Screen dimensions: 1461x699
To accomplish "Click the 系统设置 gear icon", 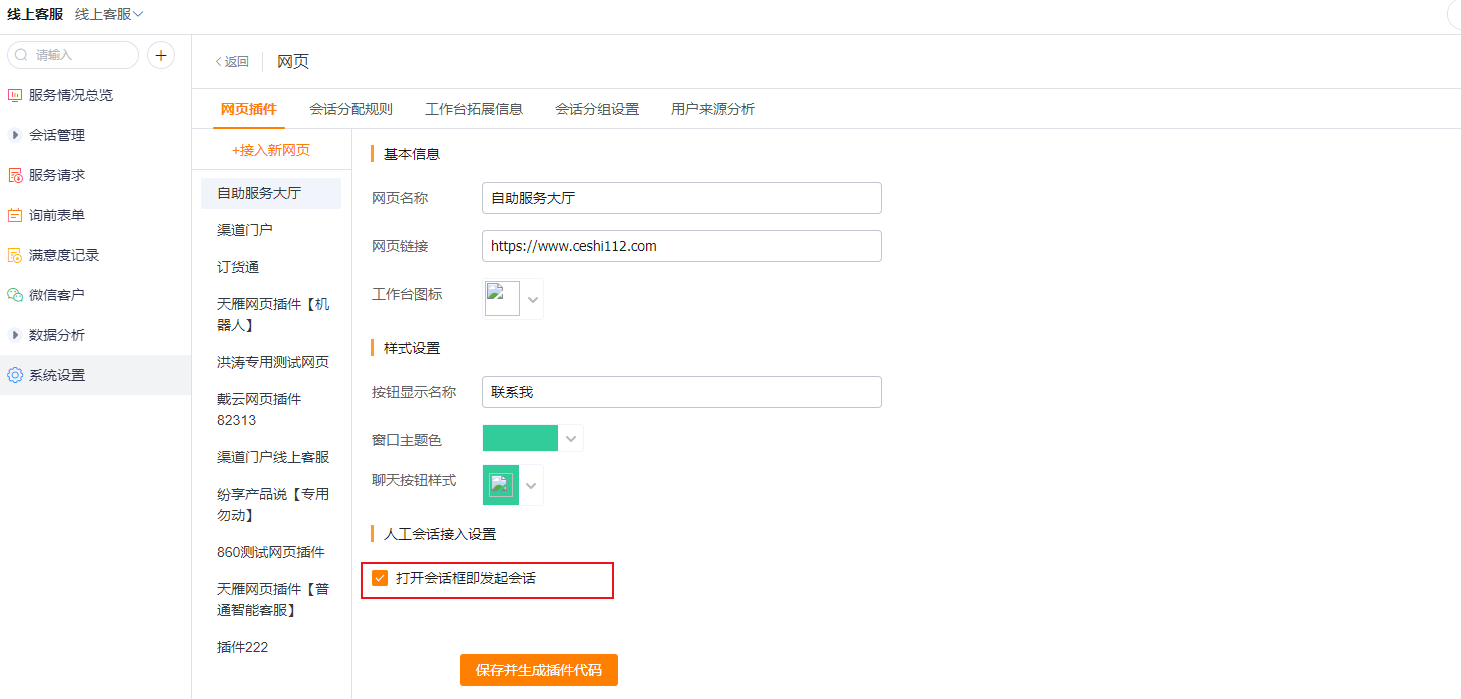I will point(14,374).
